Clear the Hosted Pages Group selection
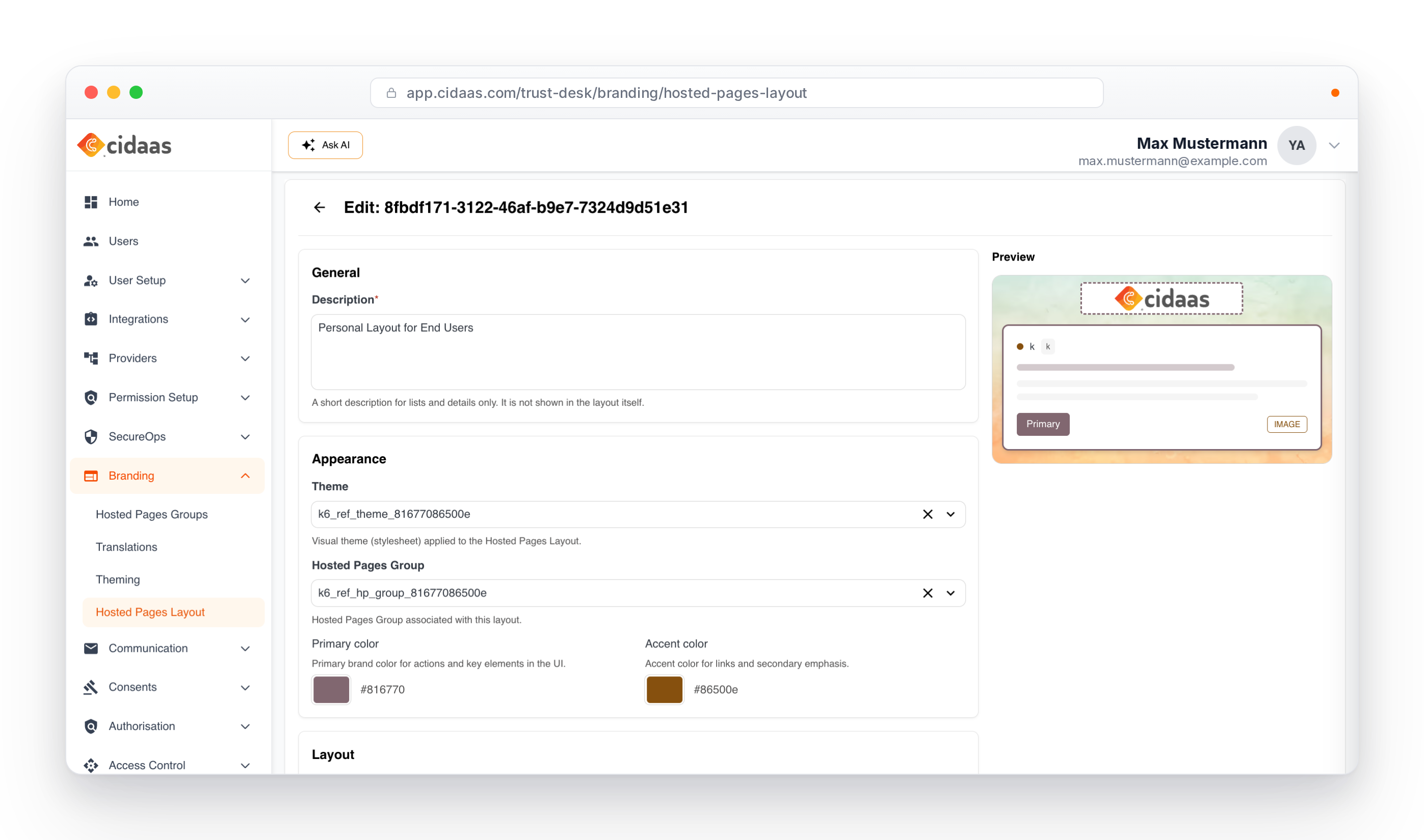This screenshot has width=1424, height=840. pos(928,593)
